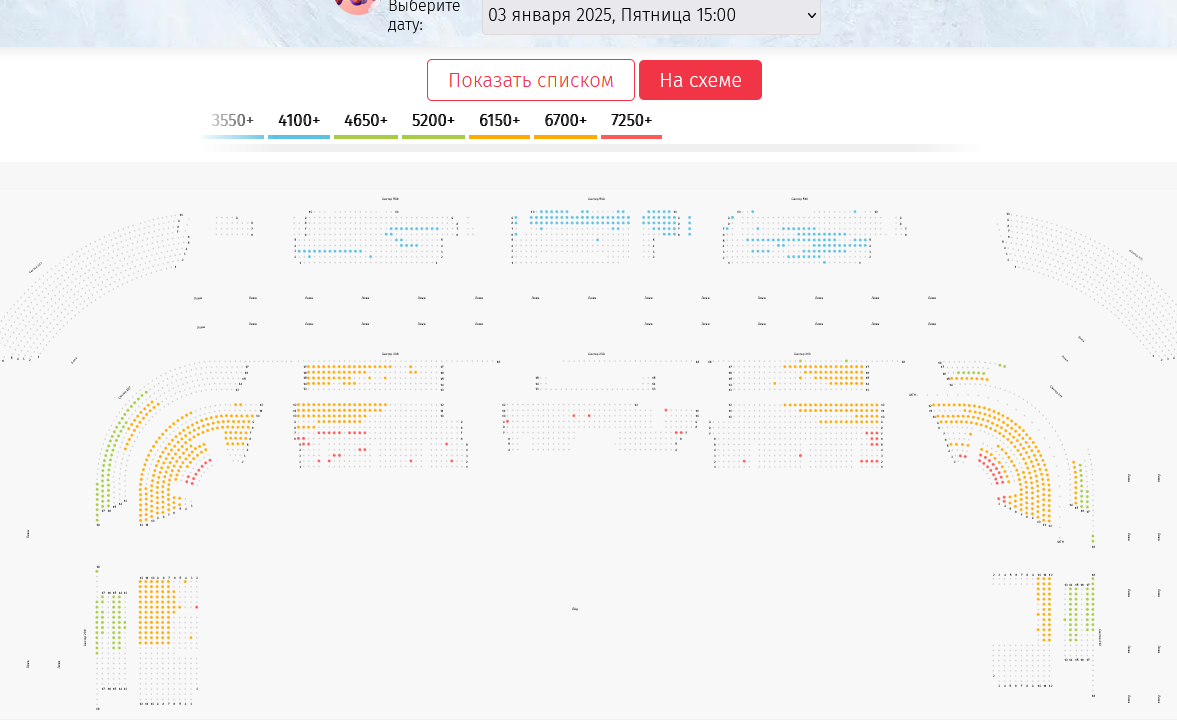This screenshot has height=720, width=1177.
Task: Filter seats by 6150+ price
Action: 499,121
